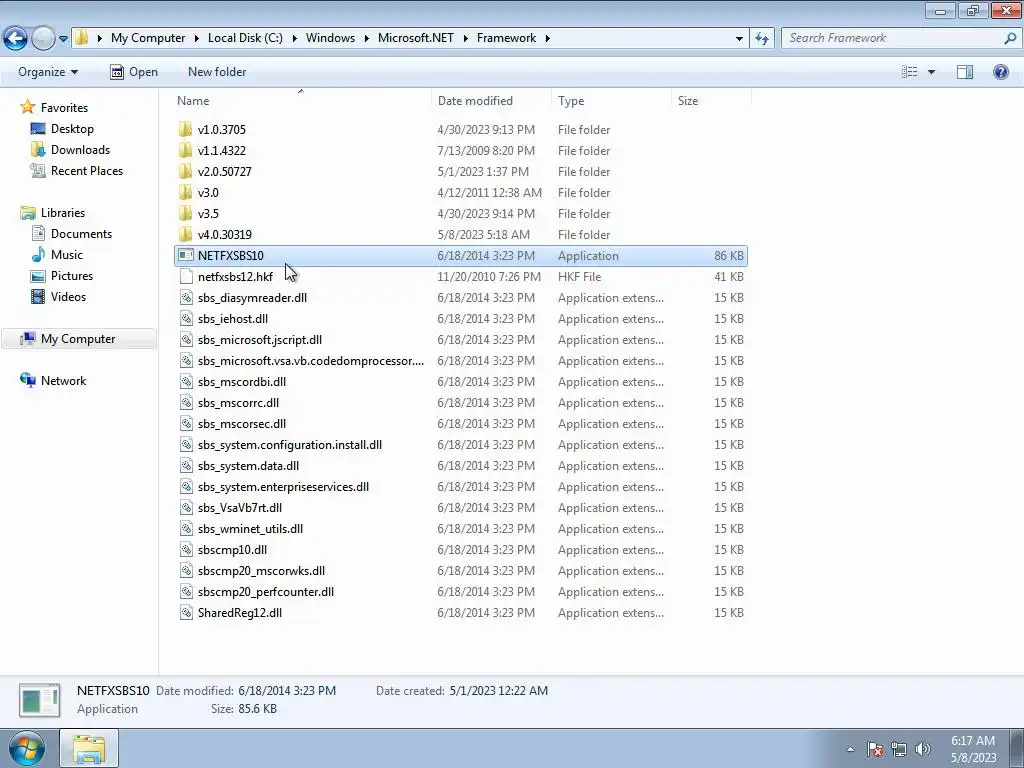1024x768 pixels.
Task: Open the recent pages dropdown arrow
Action: point(63,39)
